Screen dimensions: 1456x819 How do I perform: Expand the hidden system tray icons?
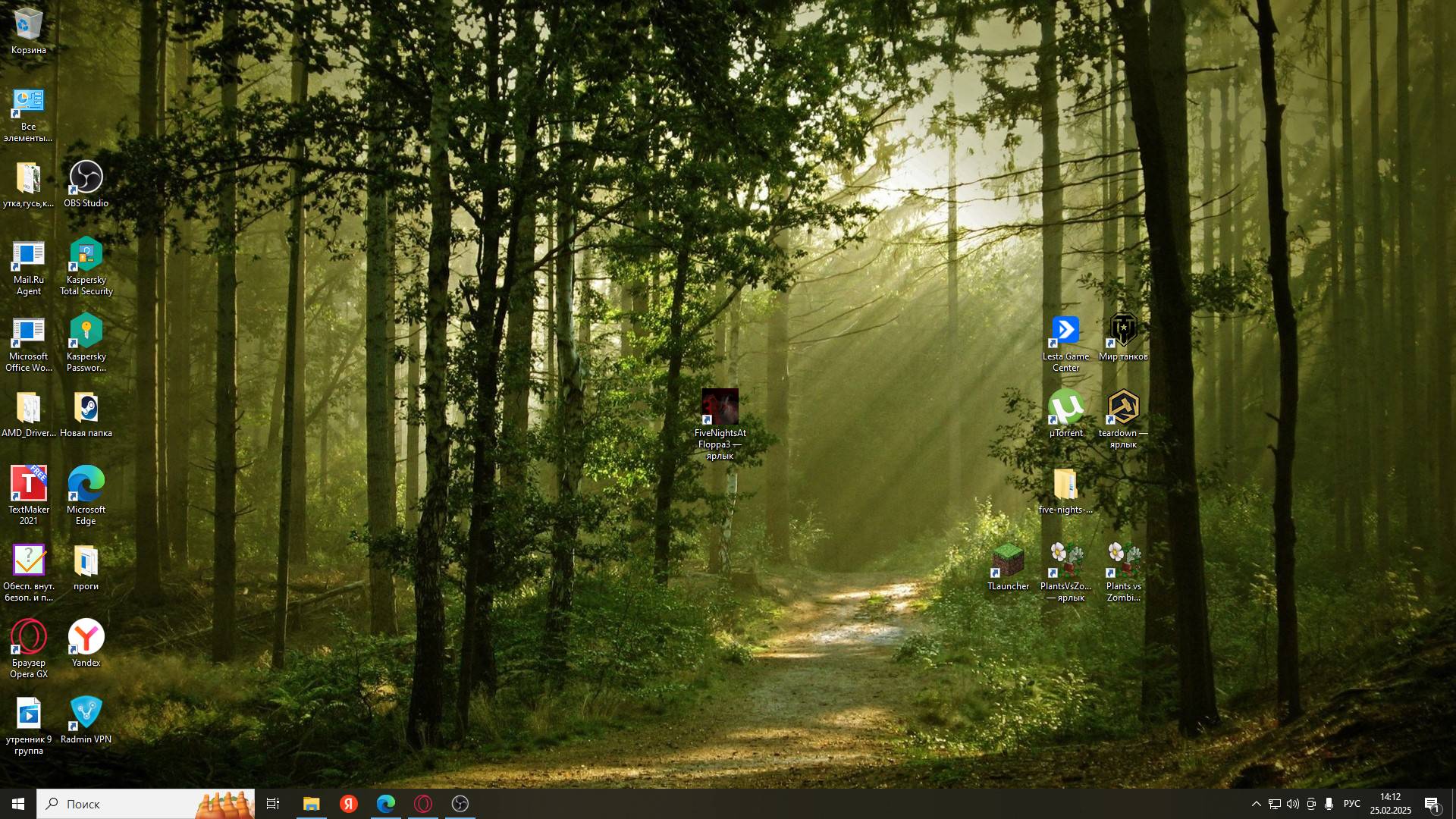pos(1256,804)
